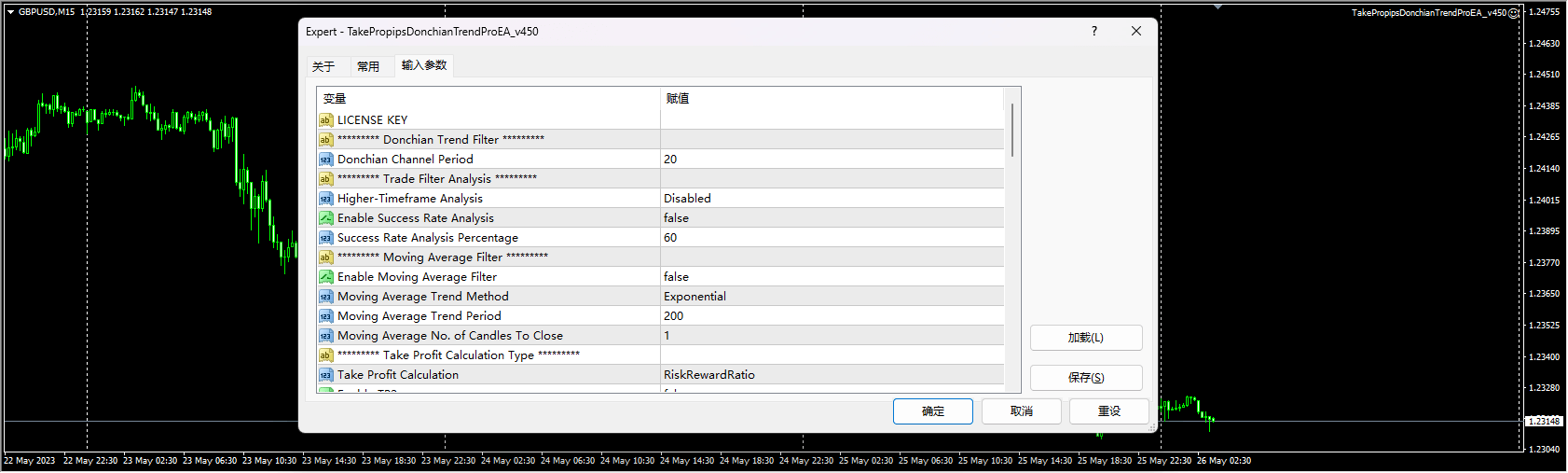Edit Moving Average Trend Period value 200

pos(832,315)
